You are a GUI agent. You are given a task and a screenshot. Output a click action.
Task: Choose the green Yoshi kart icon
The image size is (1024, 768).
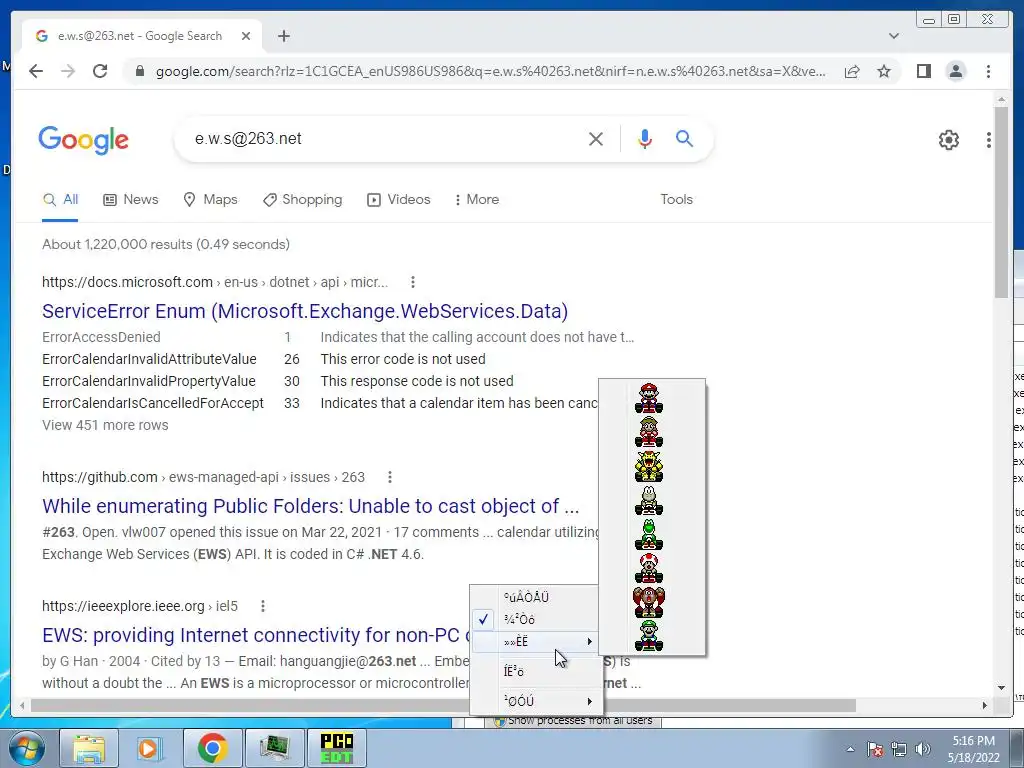pos(648,534)
